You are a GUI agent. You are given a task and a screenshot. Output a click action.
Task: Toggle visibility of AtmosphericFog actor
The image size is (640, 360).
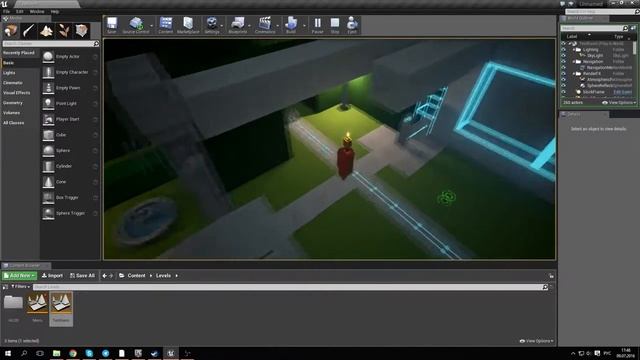tap(564, 80)
